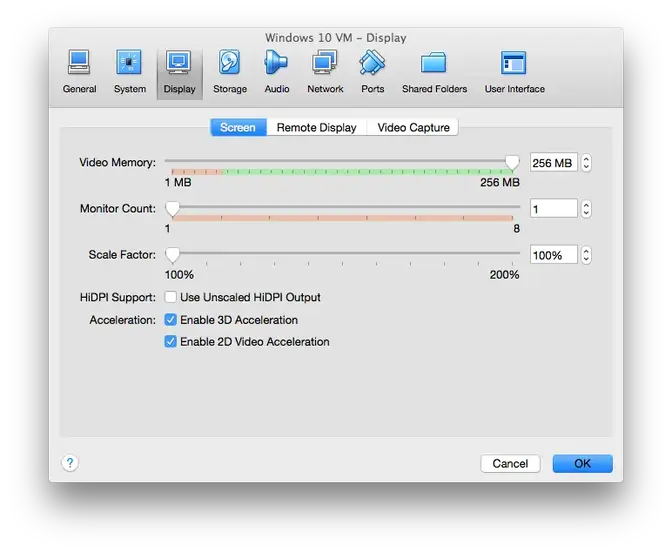Image resolution: width=672 pixels, height=552 pixels.
Task: Open the User Interface settings pane
Action: click(514, 72)
